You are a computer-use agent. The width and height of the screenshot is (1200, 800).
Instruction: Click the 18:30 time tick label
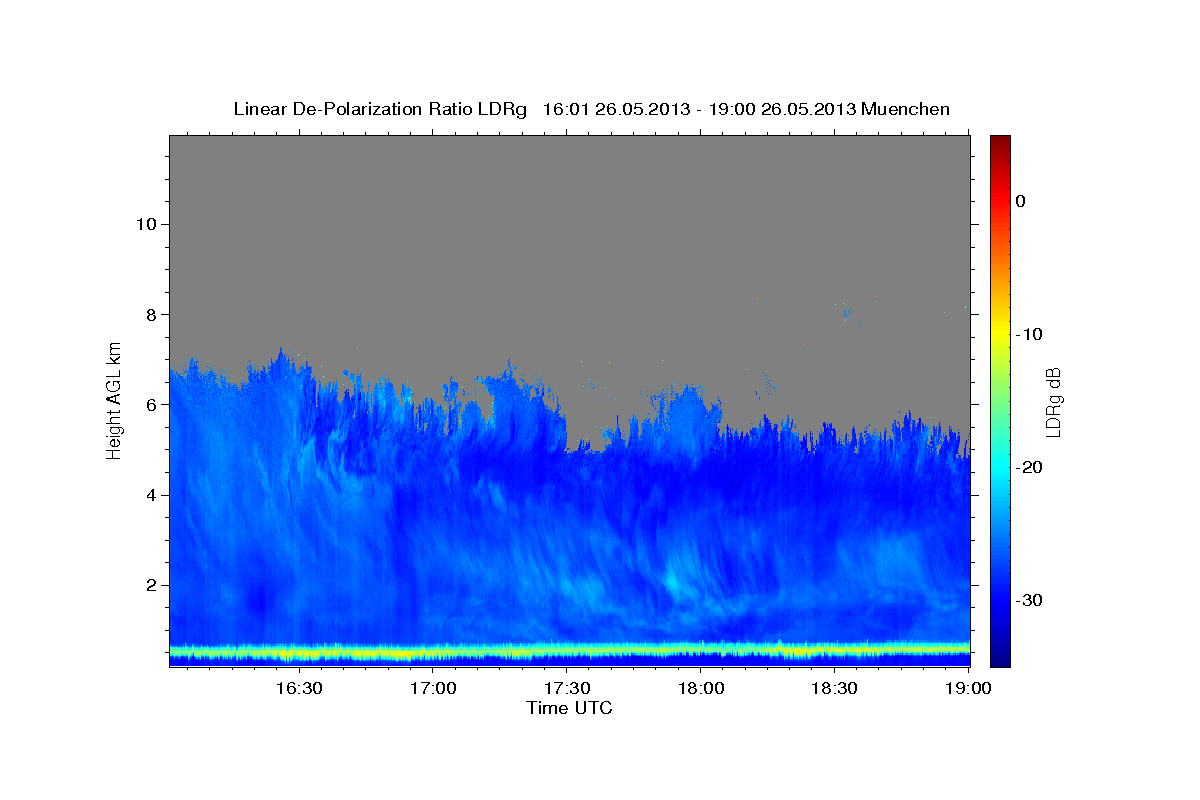click(835, 688)
